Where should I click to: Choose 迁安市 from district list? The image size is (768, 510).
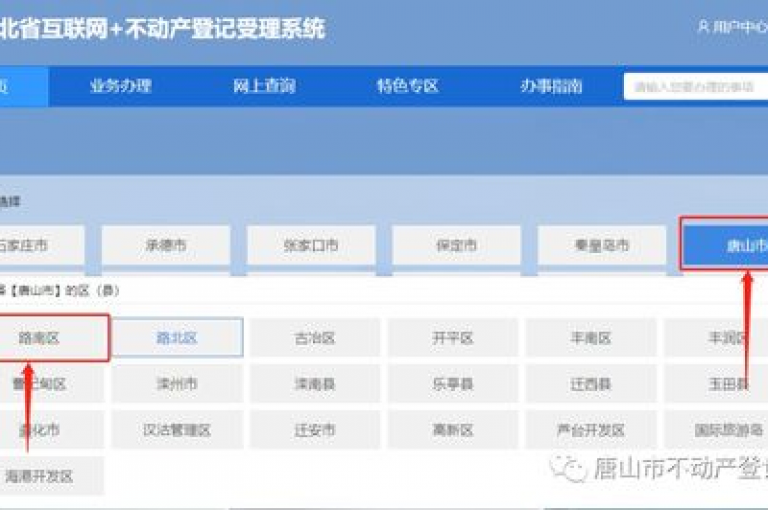(x=315, y=430)
